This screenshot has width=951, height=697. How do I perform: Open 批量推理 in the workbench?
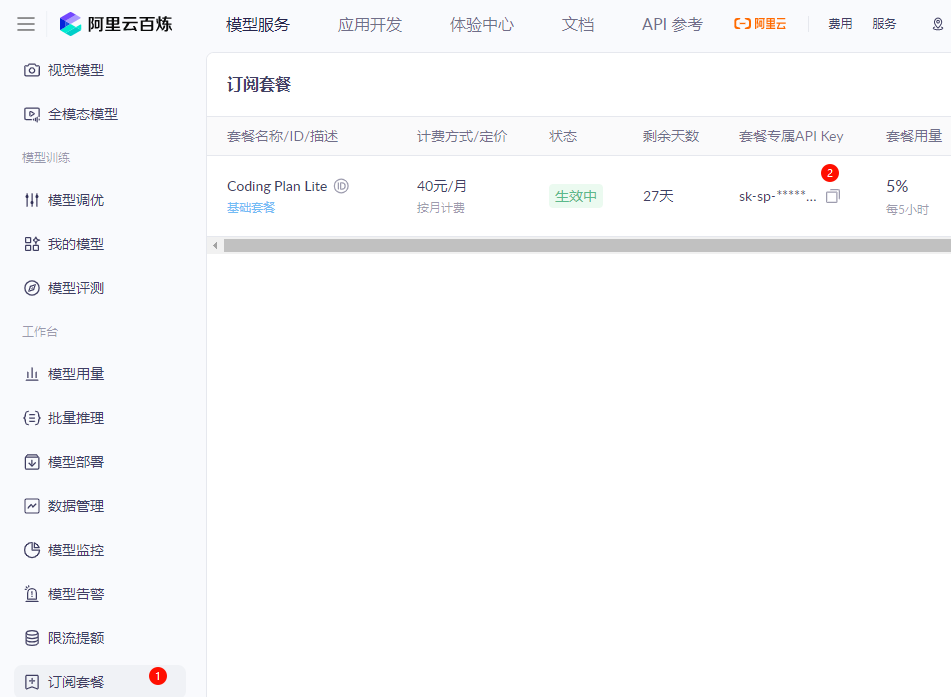68,418
